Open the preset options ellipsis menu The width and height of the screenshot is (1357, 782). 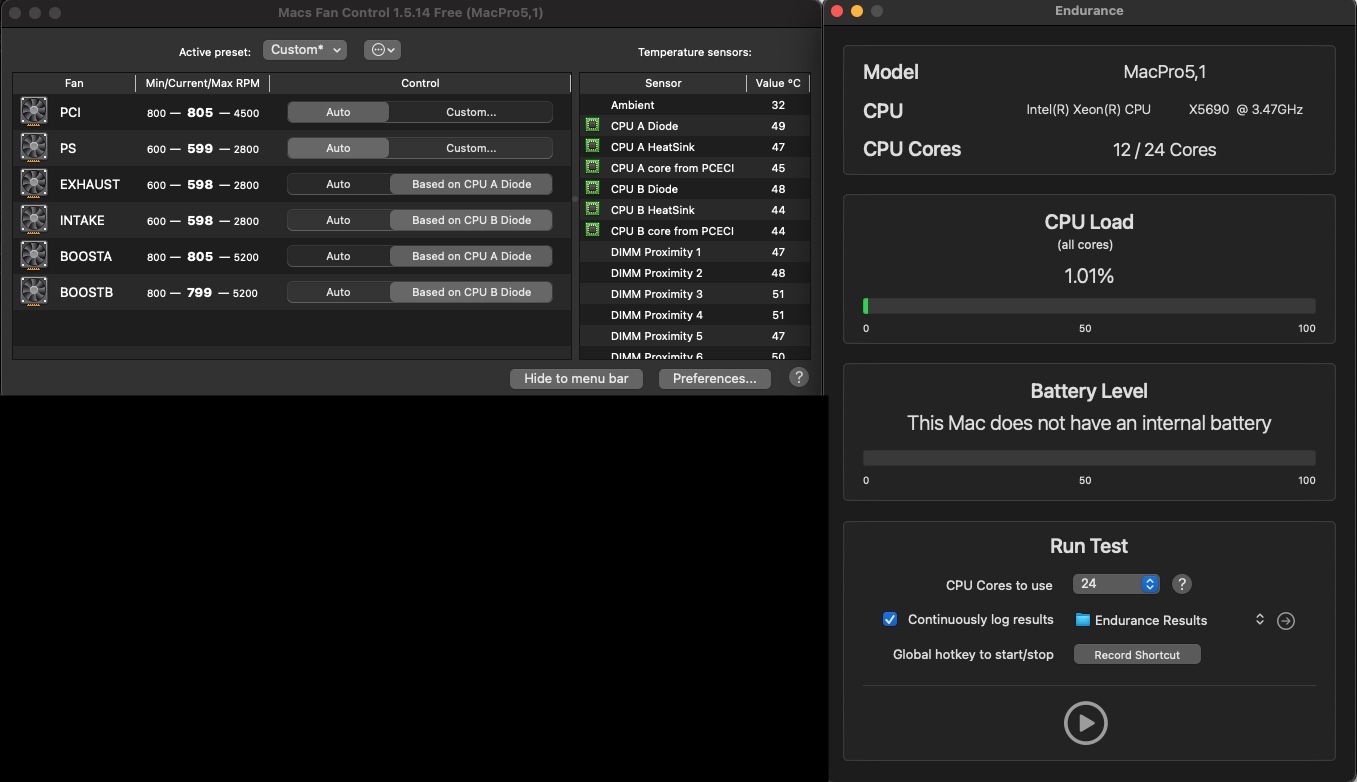point(382,50)
